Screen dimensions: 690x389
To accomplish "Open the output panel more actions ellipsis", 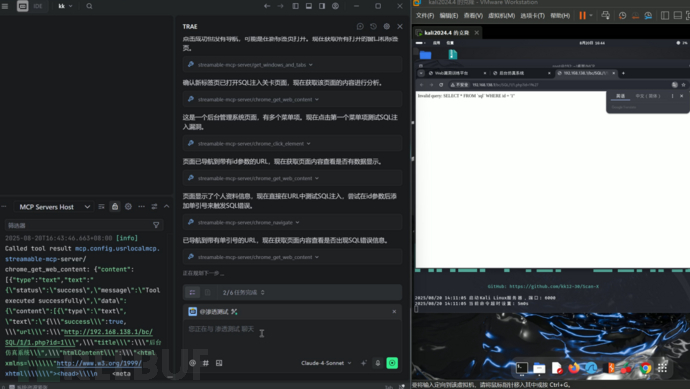I will point(141,206).
